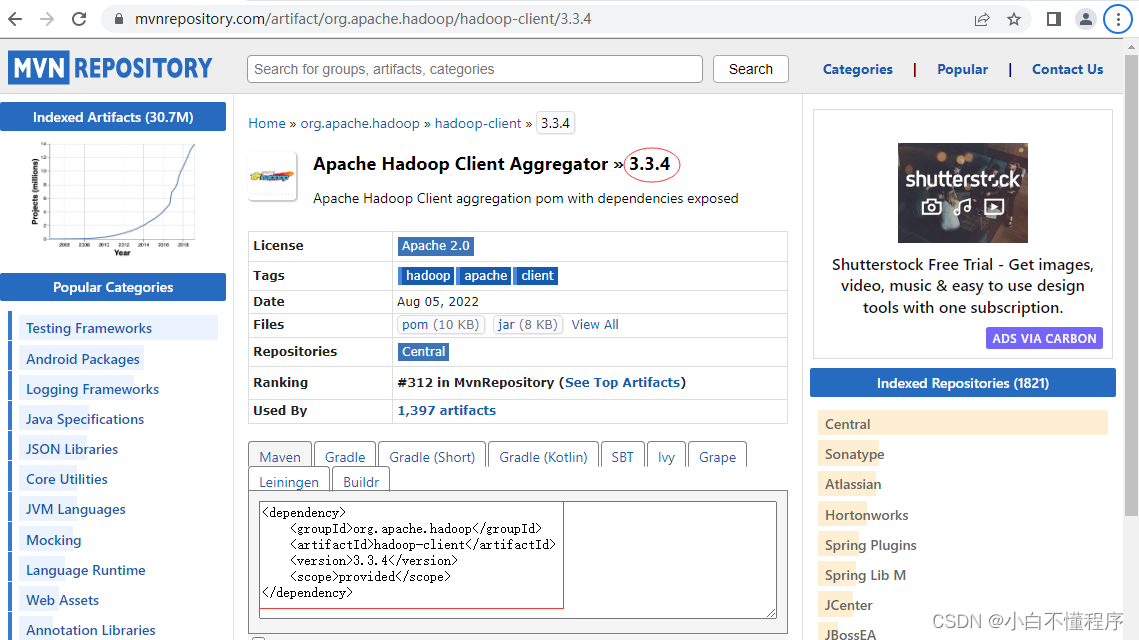Open the Atlassian repository
The height and width of the screenshot is (640, 1139).
(x=853, y=485)
